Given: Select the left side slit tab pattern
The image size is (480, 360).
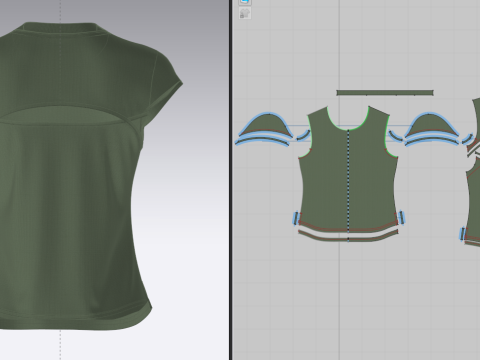Looking at the screenshot, I should [296, 218].
